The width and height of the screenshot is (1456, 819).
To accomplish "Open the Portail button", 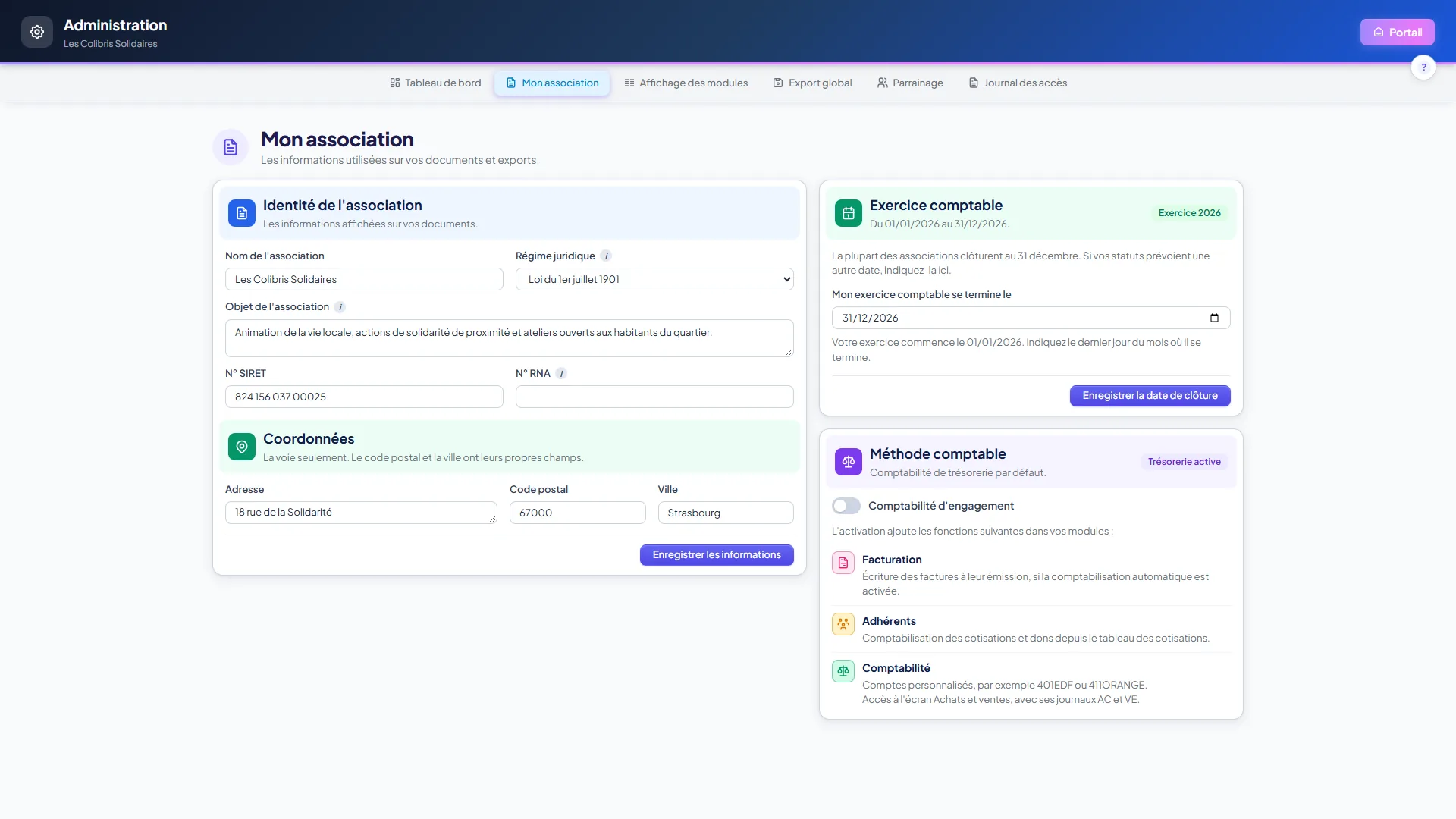I will point(1397,32).
